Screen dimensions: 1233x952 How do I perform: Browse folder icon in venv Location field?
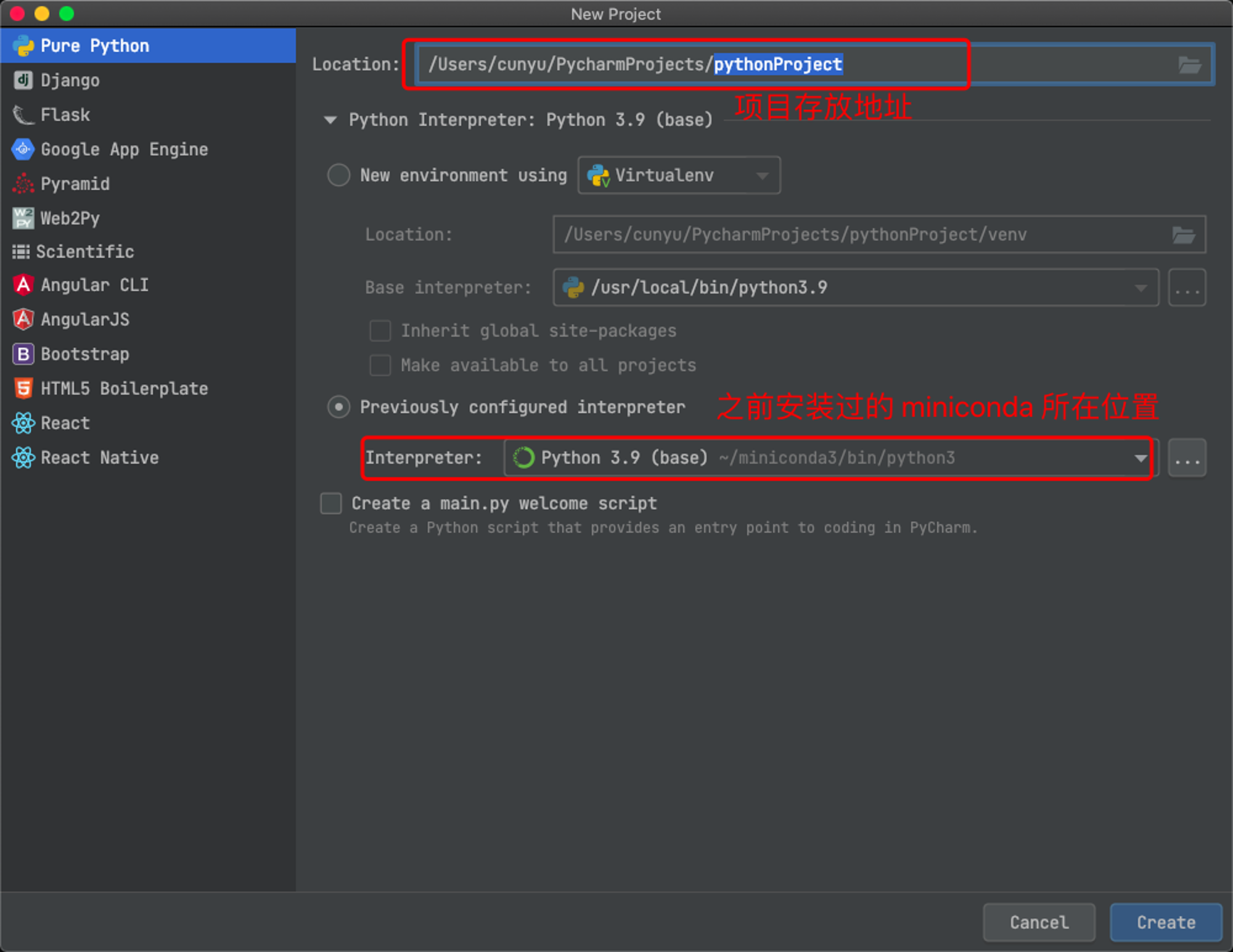(1184, 235)
